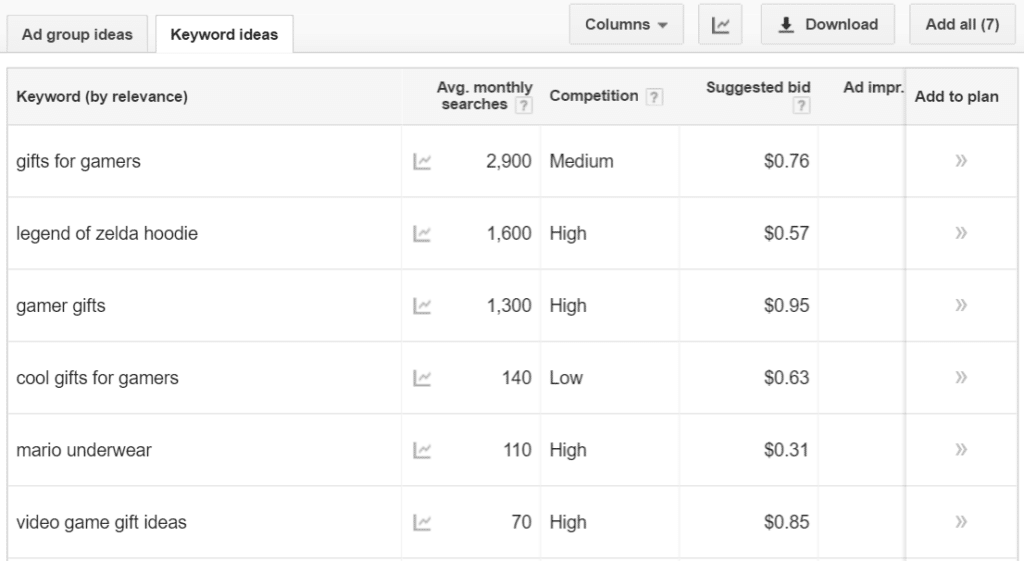The width and height of the screenshot is (1024, 561).
Task: Add gifts for gamers to plan
Action: tap(961, 161)
